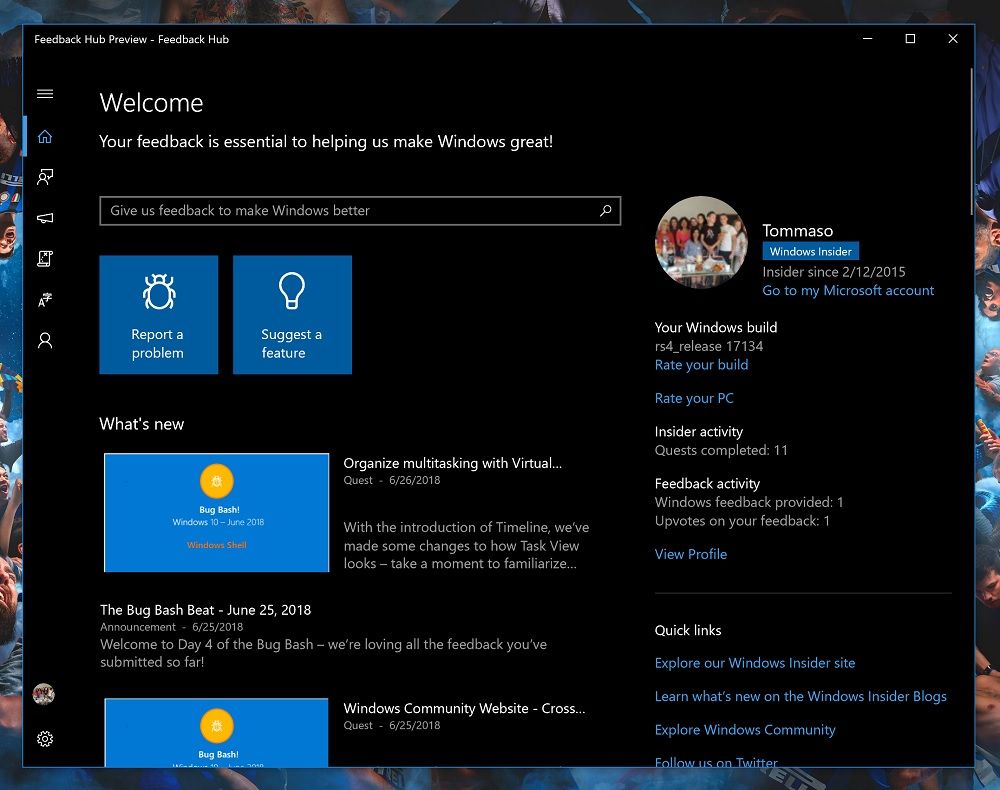
Task: Click Bug Bash thumbnail for Virtual desktops quest
Action: click(217, 513)
